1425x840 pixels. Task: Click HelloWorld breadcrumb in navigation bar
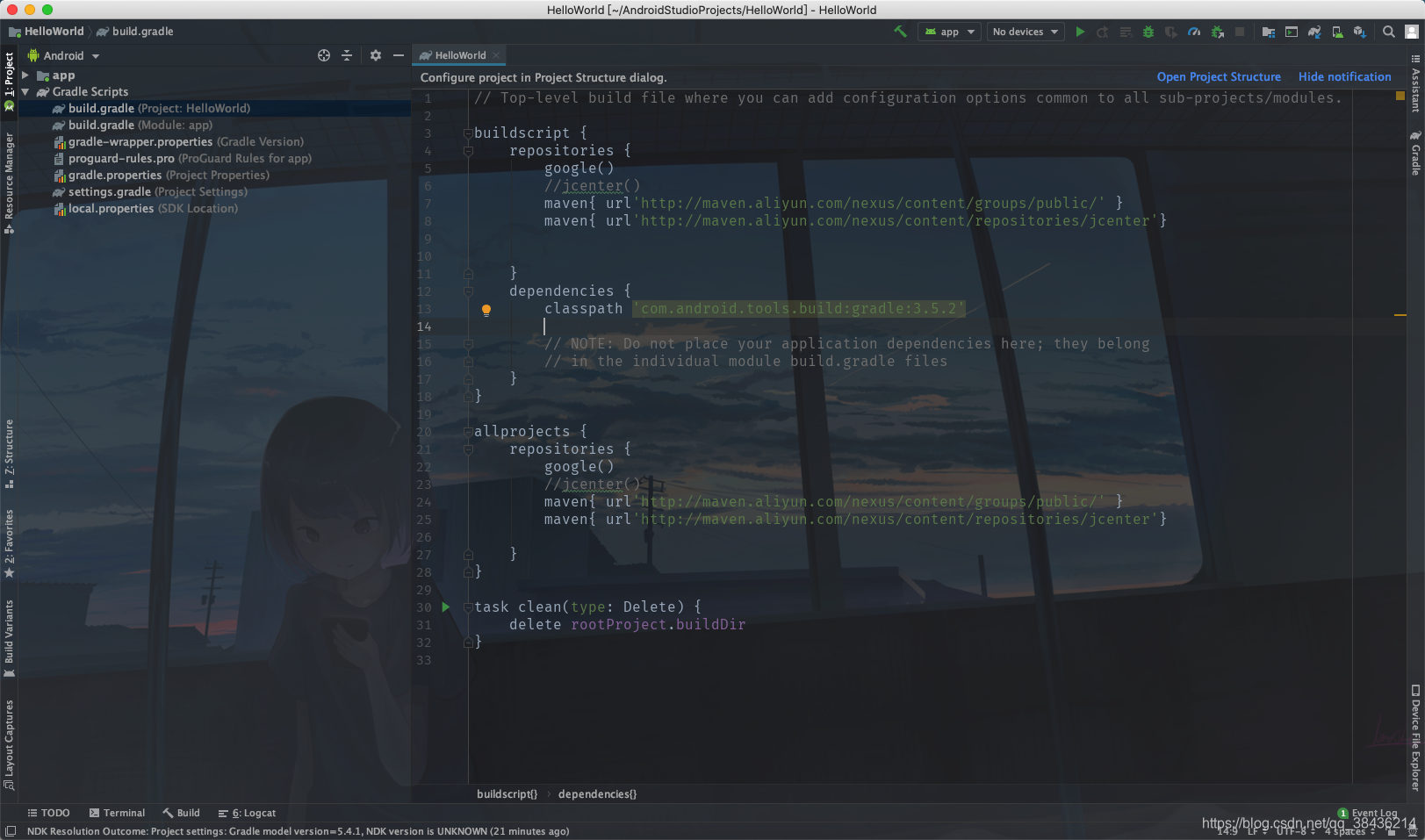pos(46,32)
